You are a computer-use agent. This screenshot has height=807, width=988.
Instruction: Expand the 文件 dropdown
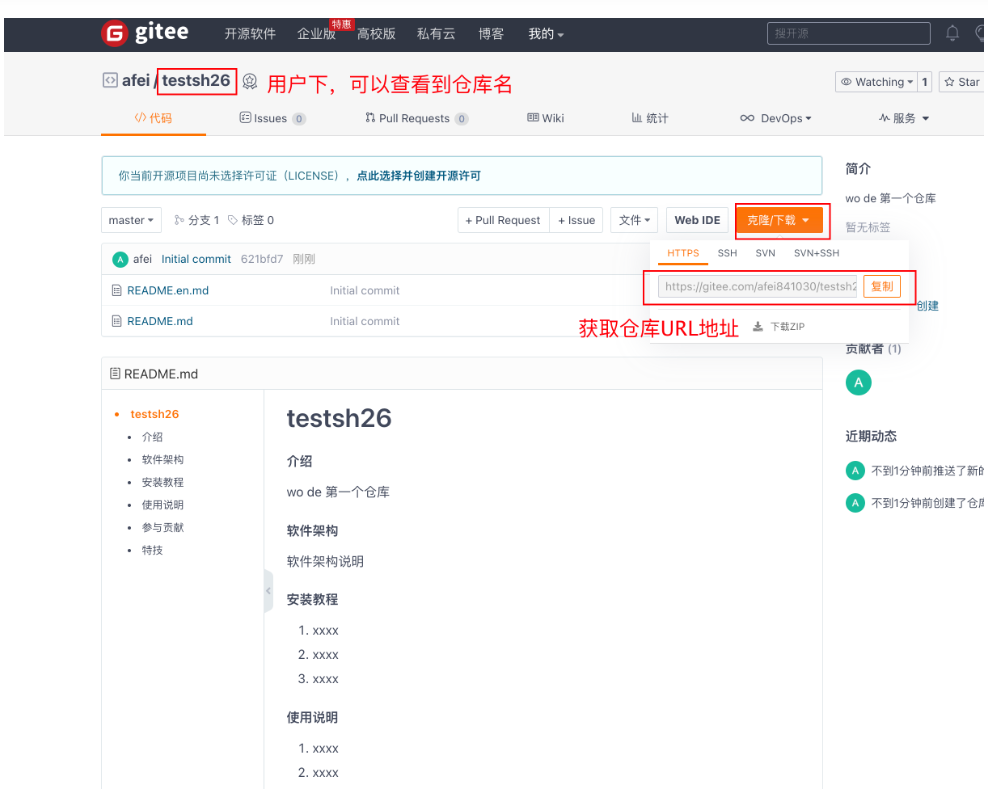(634, 220)
